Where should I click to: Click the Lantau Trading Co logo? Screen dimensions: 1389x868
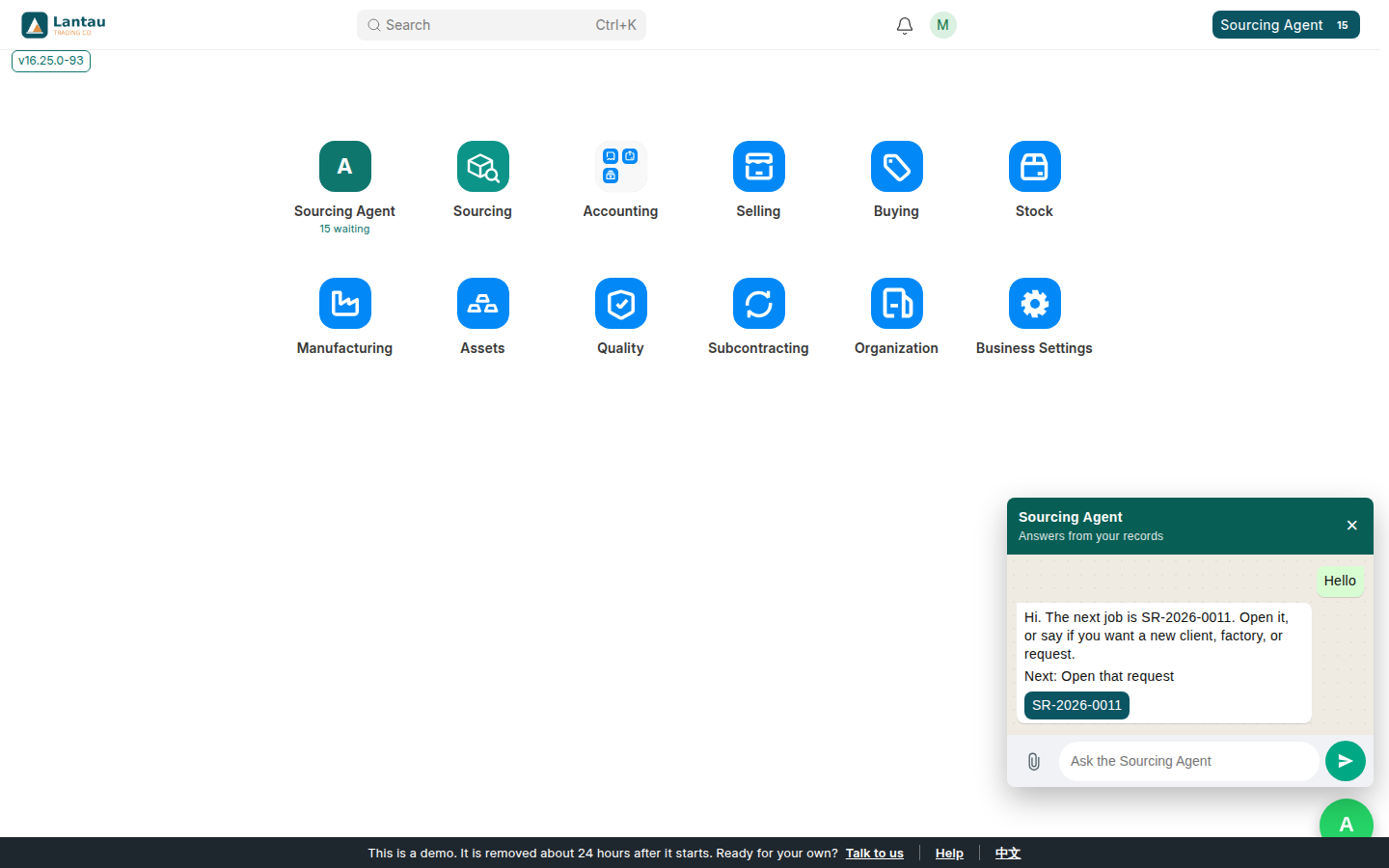(x=64, y=25)
